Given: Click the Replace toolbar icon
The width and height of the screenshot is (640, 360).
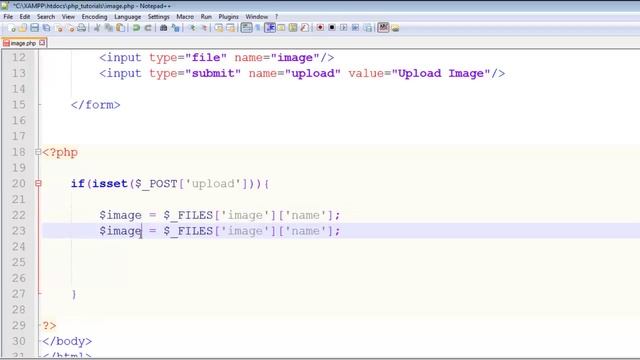Looking at the screenshot, I should (176, 28).
